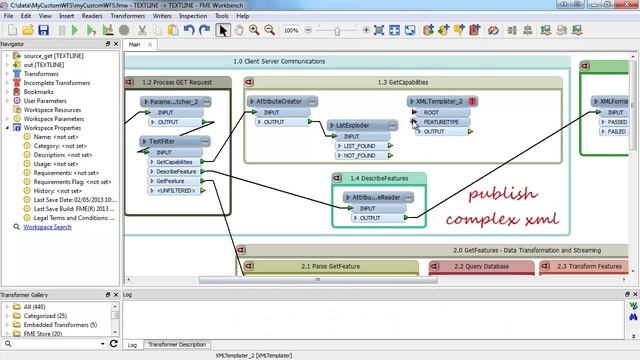Activate the arrow Select tool
The width and height of the screenshot is (640, 360).
223,30
